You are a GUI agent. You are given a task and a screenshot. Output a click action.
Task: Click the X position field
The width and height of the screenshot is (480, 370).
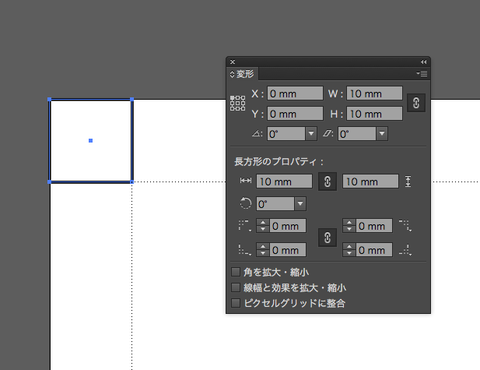(295, 94)
